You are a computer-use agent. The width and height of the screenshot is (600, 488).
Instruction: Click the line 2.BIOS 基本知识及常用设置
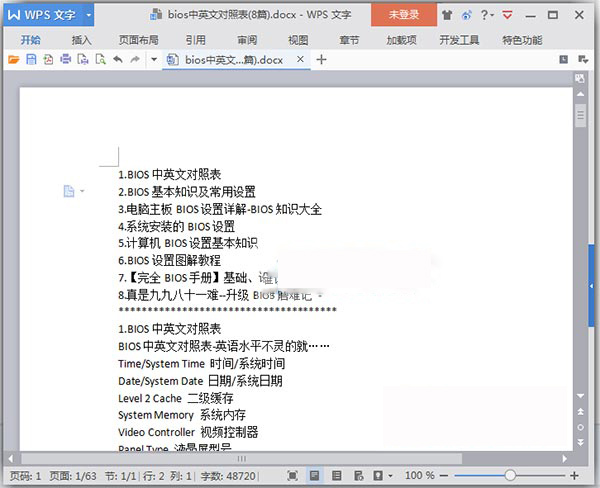point(187,192)
